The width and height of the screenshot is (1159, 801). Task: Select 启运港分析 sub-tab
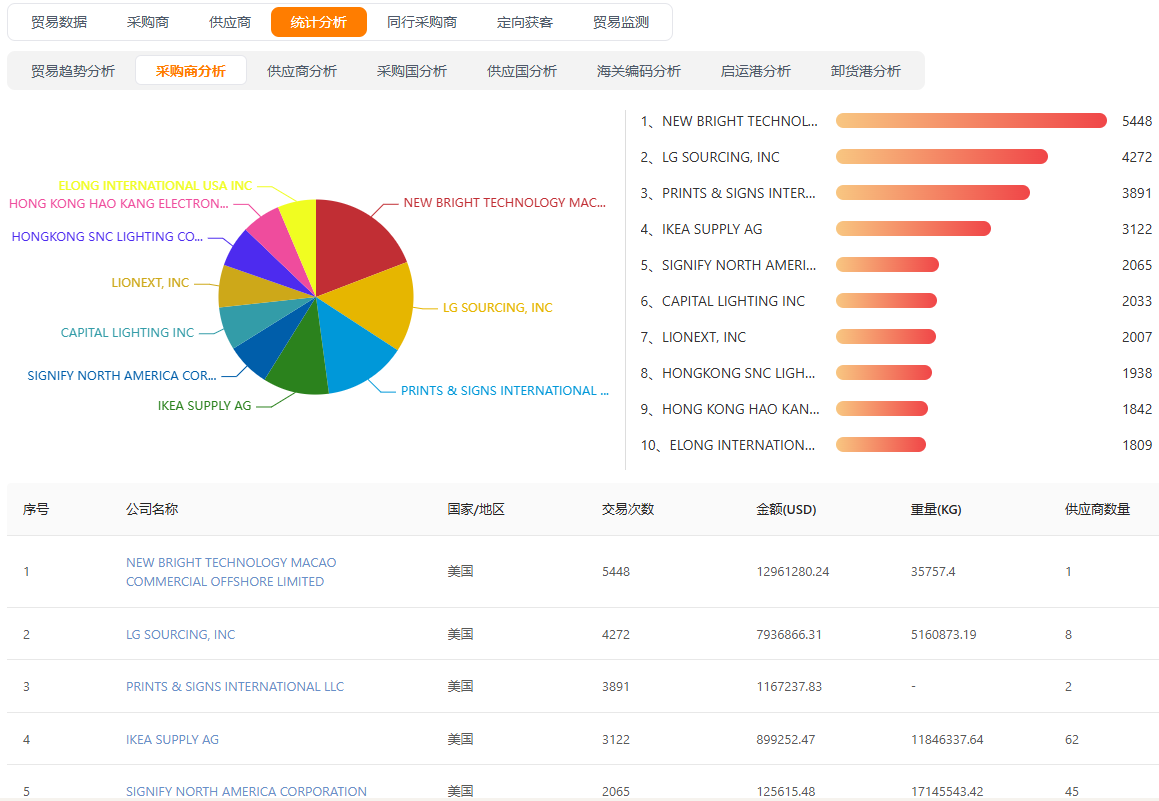coord(755,71)
